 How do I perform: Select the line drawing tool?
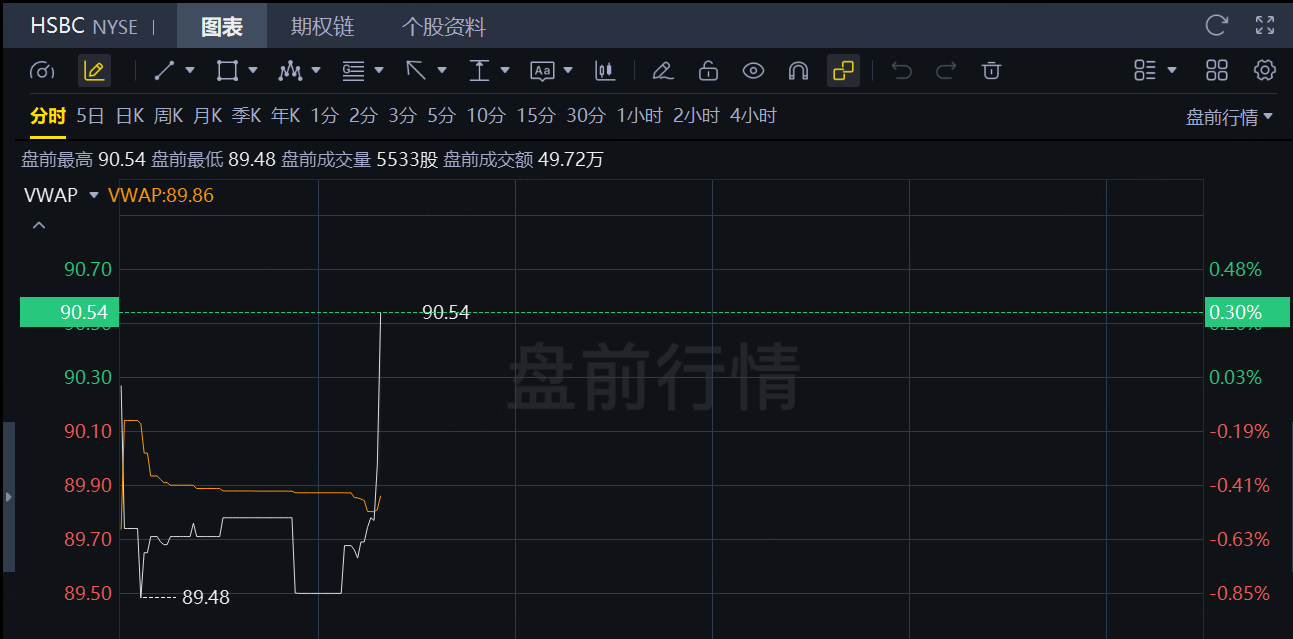click(165, 70)
